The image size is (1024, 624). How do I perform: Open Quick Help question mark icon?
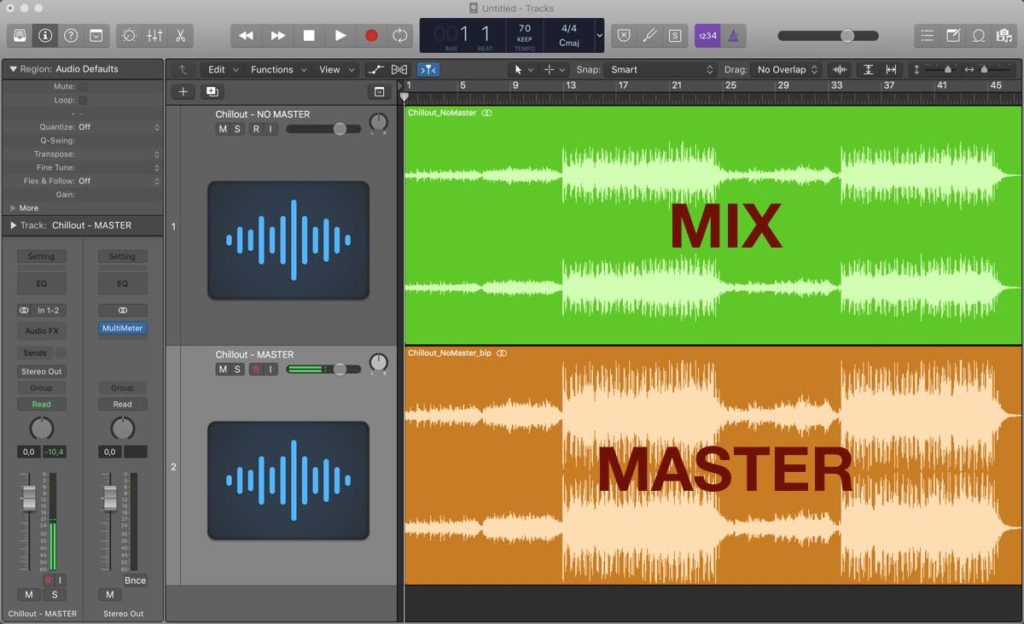pos(71,36)
